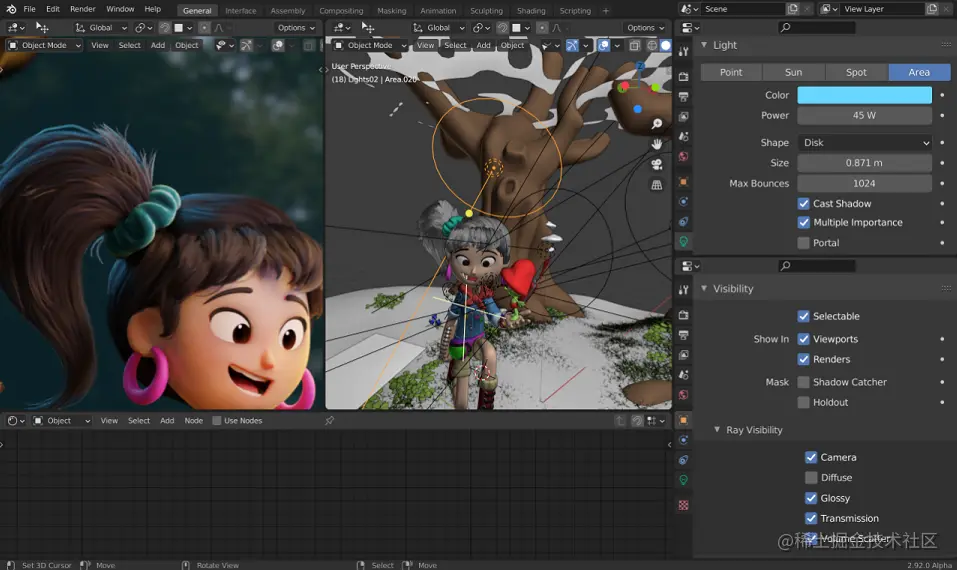Open Scene properties tab in upper editor
The width and height of the screenshot is (957, 570).
pyautogui.click(x=684, y=136)
